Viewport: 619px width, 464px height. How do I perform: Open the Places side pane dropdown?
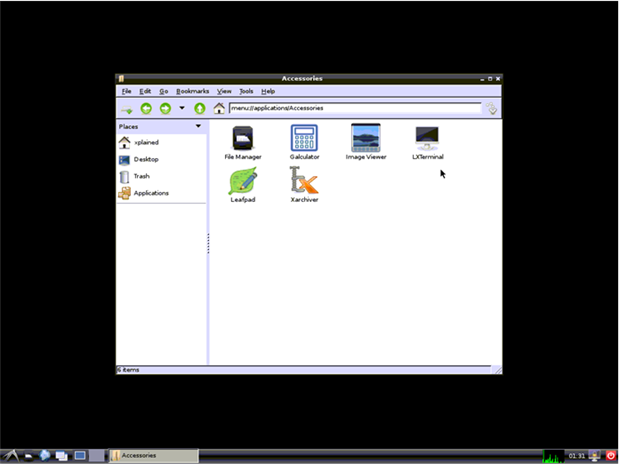tap(198, 126)
